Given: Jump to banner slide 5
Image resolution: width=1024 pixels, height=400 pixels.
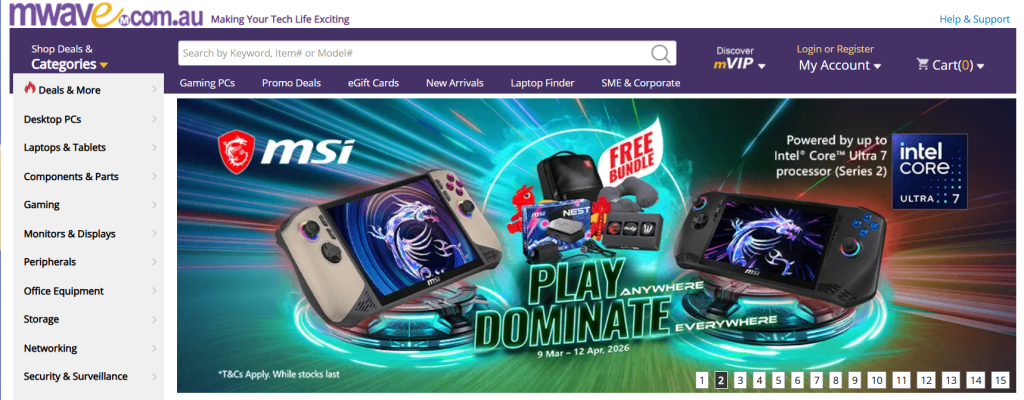Looking at the screenshot, I should (778, 380).
